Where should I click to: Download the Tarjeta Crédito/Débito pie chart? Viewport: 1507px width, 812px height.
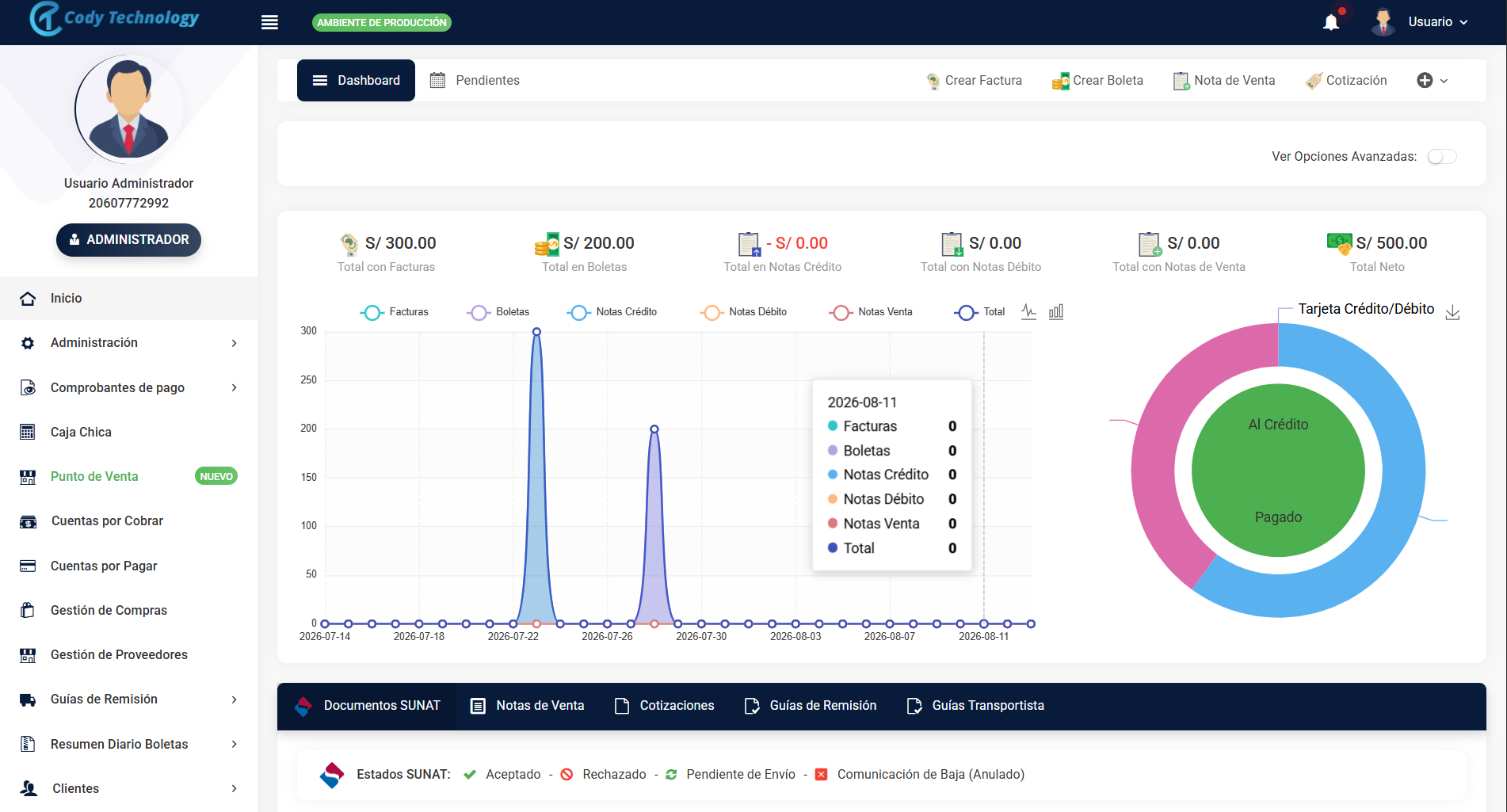1452,312
